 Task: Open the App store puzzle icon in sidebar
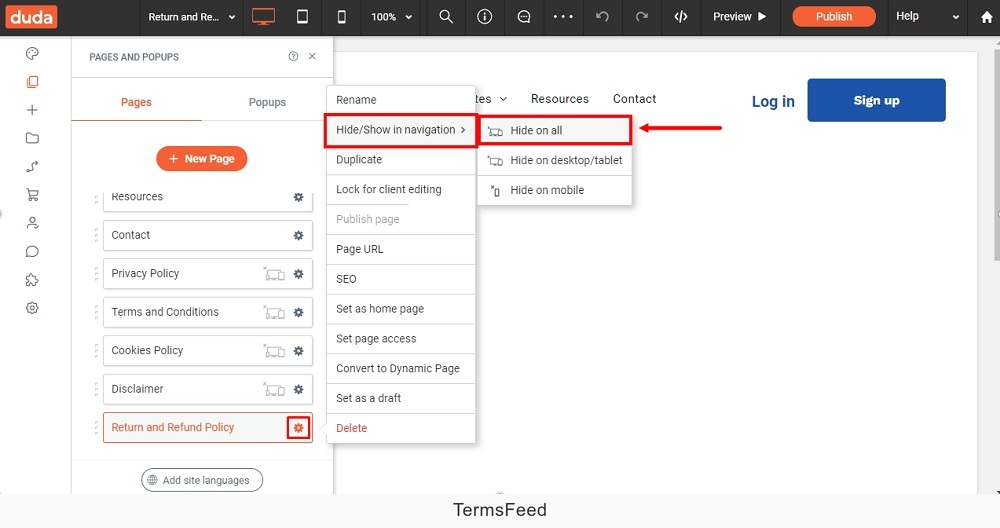32,279
